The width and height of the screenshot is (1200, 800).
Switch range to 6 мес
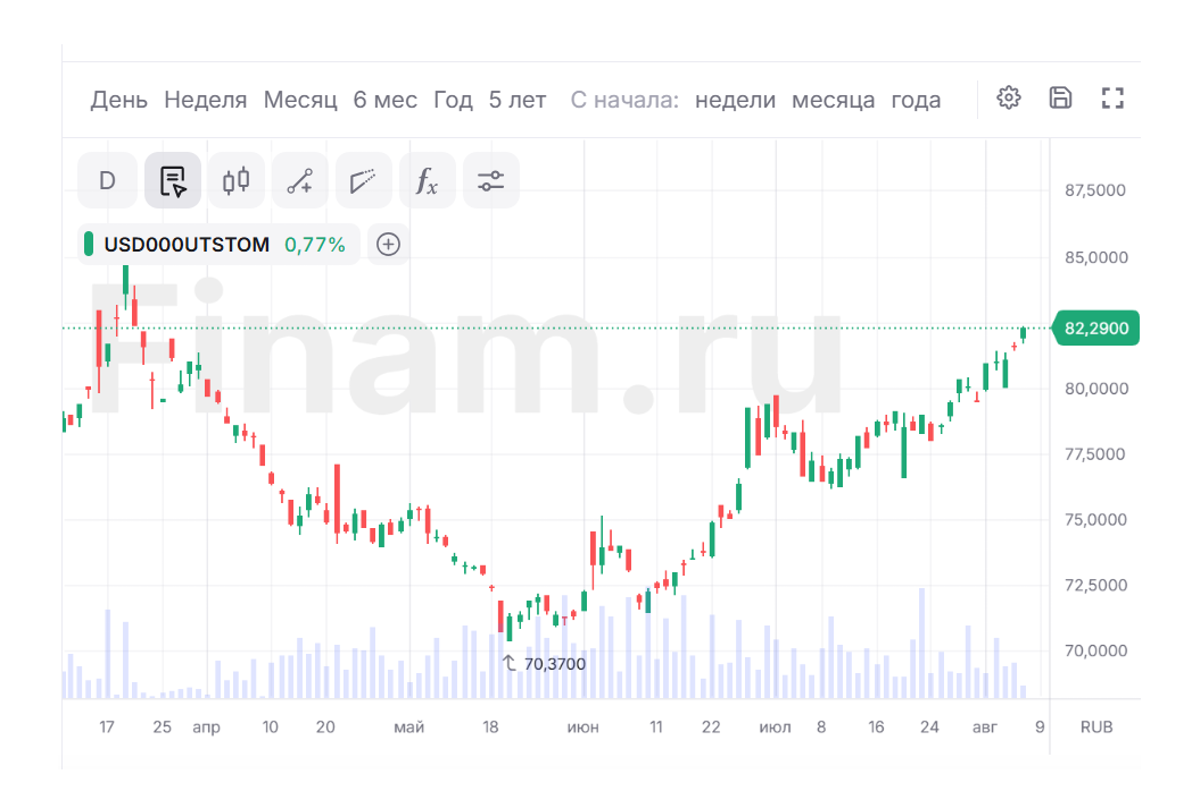385,100
